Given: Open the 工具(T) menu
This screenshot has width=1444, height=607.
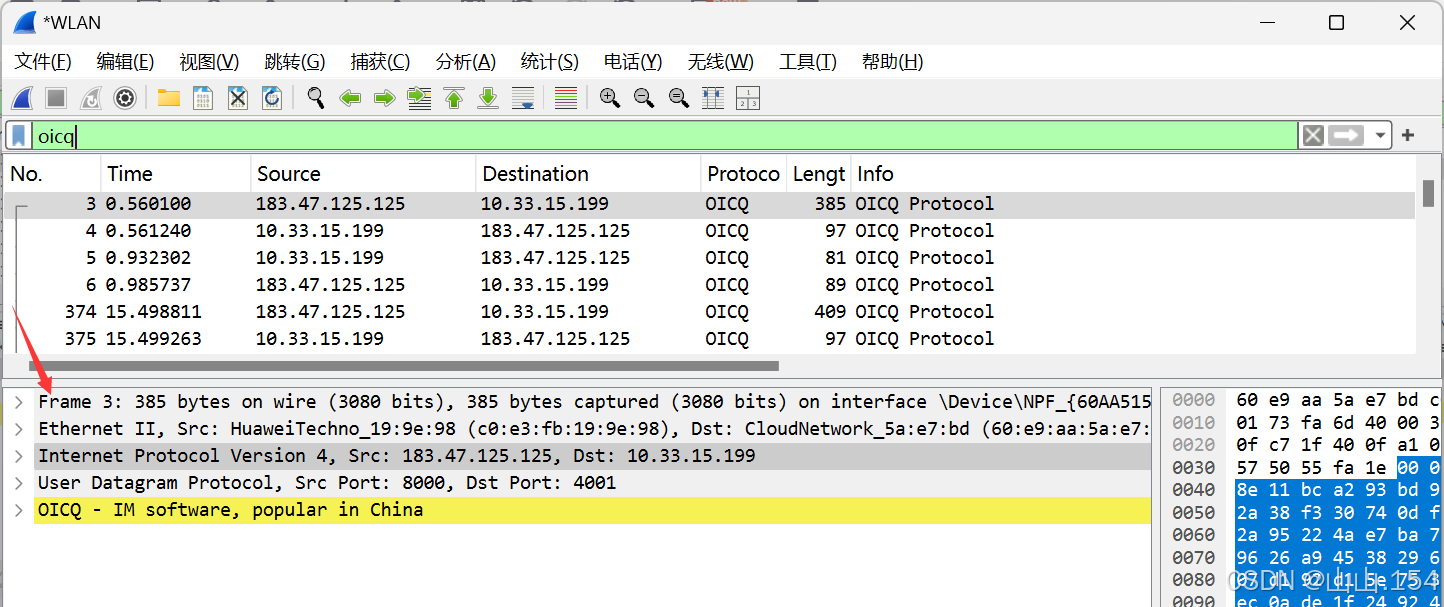Looking at the screenshot, I should coord(808,62).
